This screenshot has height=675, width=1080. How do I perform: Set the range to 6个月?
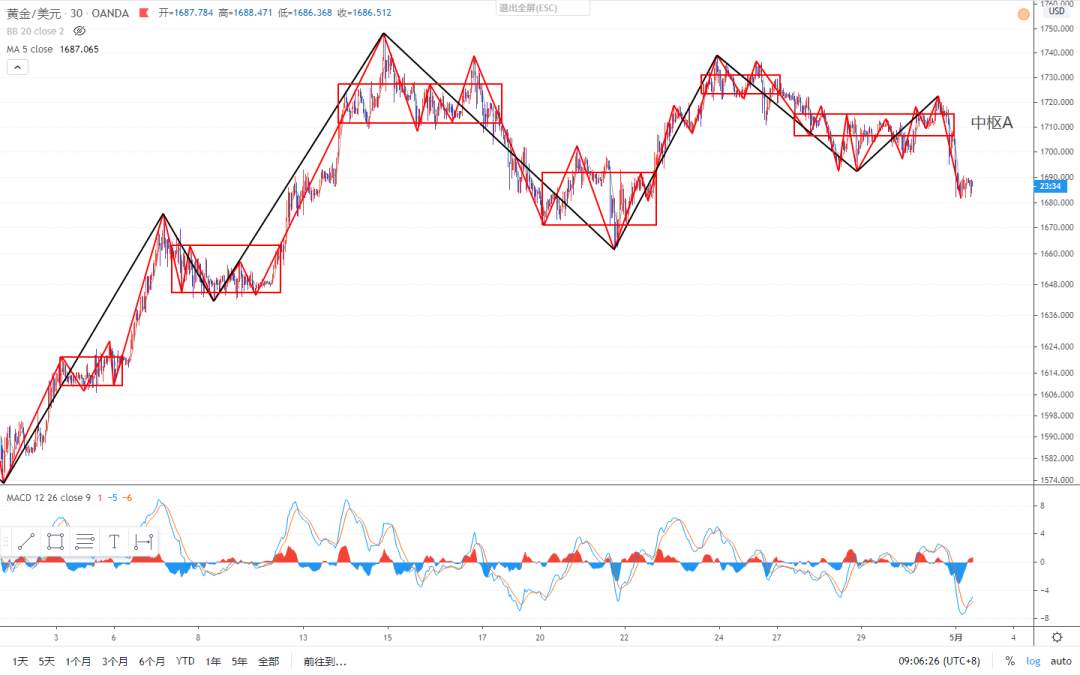point(152,661)
